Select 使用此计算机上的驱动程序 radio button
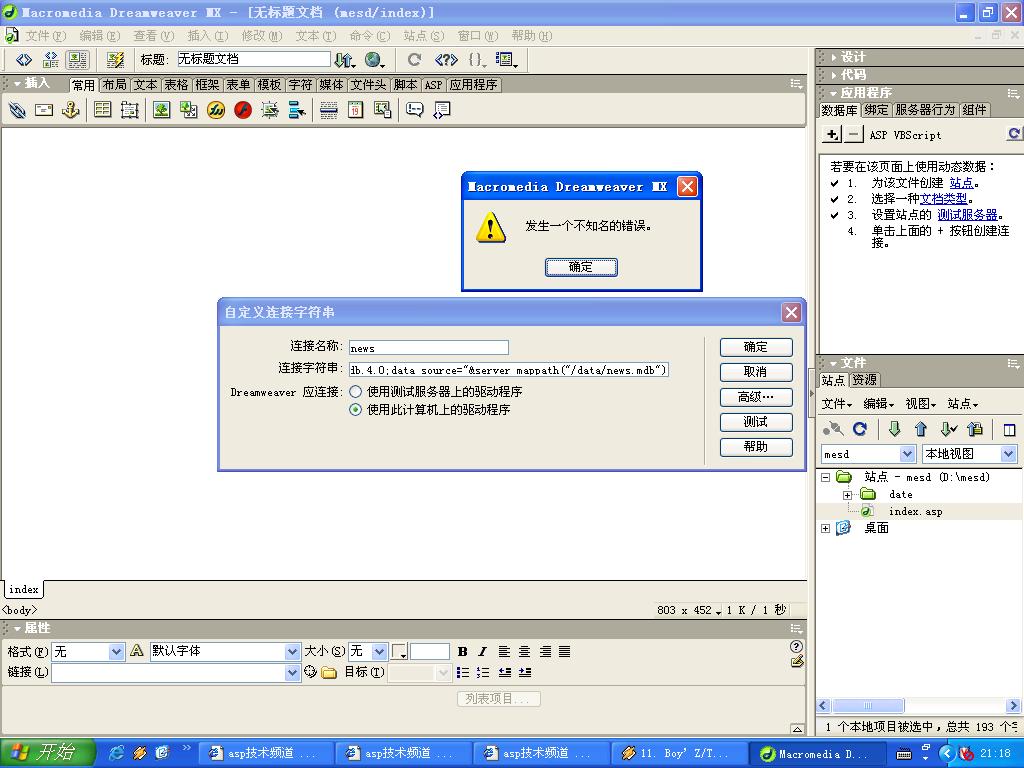Viewport: 1024px width, 768px height. (x=355, y=410)
